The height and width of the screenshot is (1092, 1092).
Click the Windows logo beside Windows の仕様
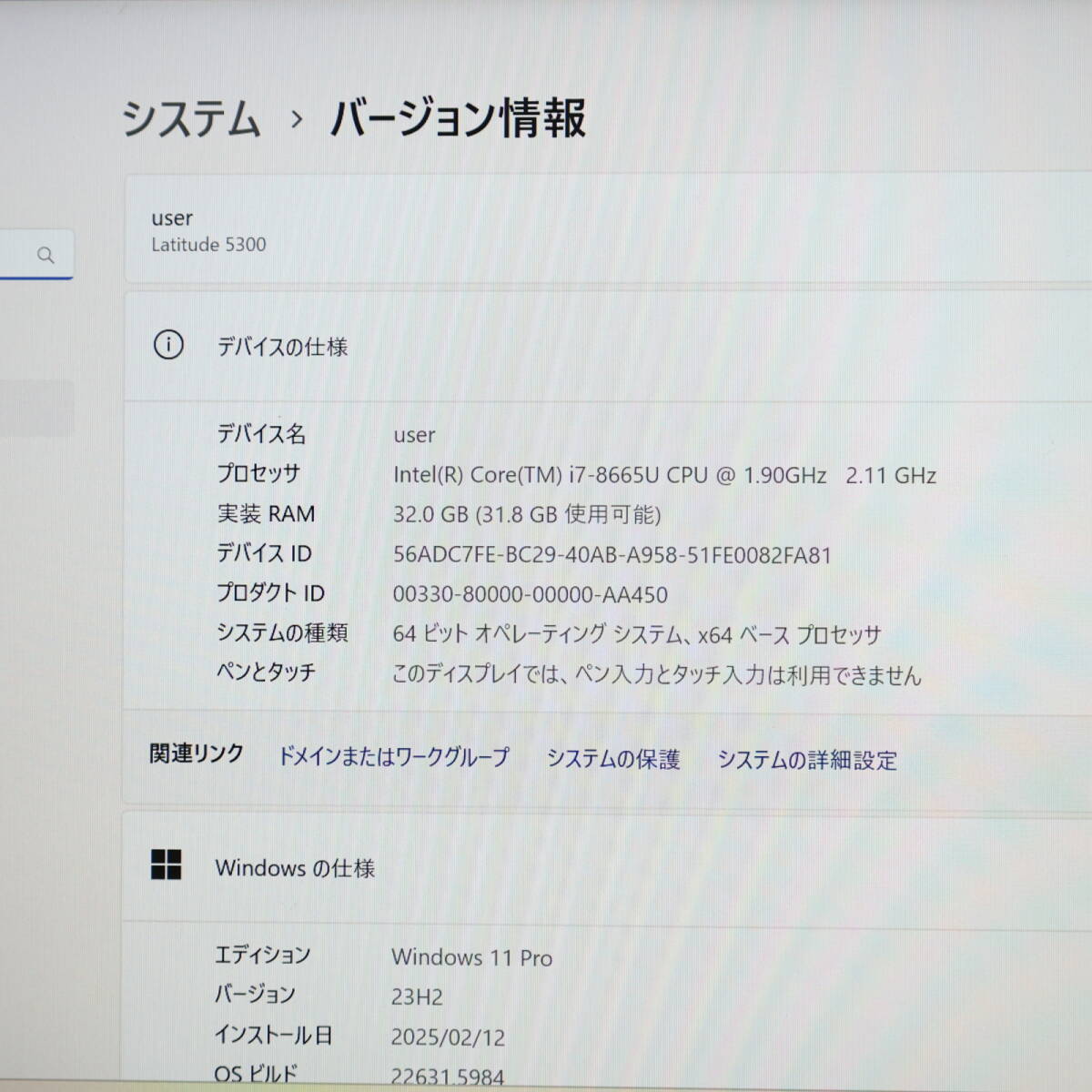click(x=167, y=865)
